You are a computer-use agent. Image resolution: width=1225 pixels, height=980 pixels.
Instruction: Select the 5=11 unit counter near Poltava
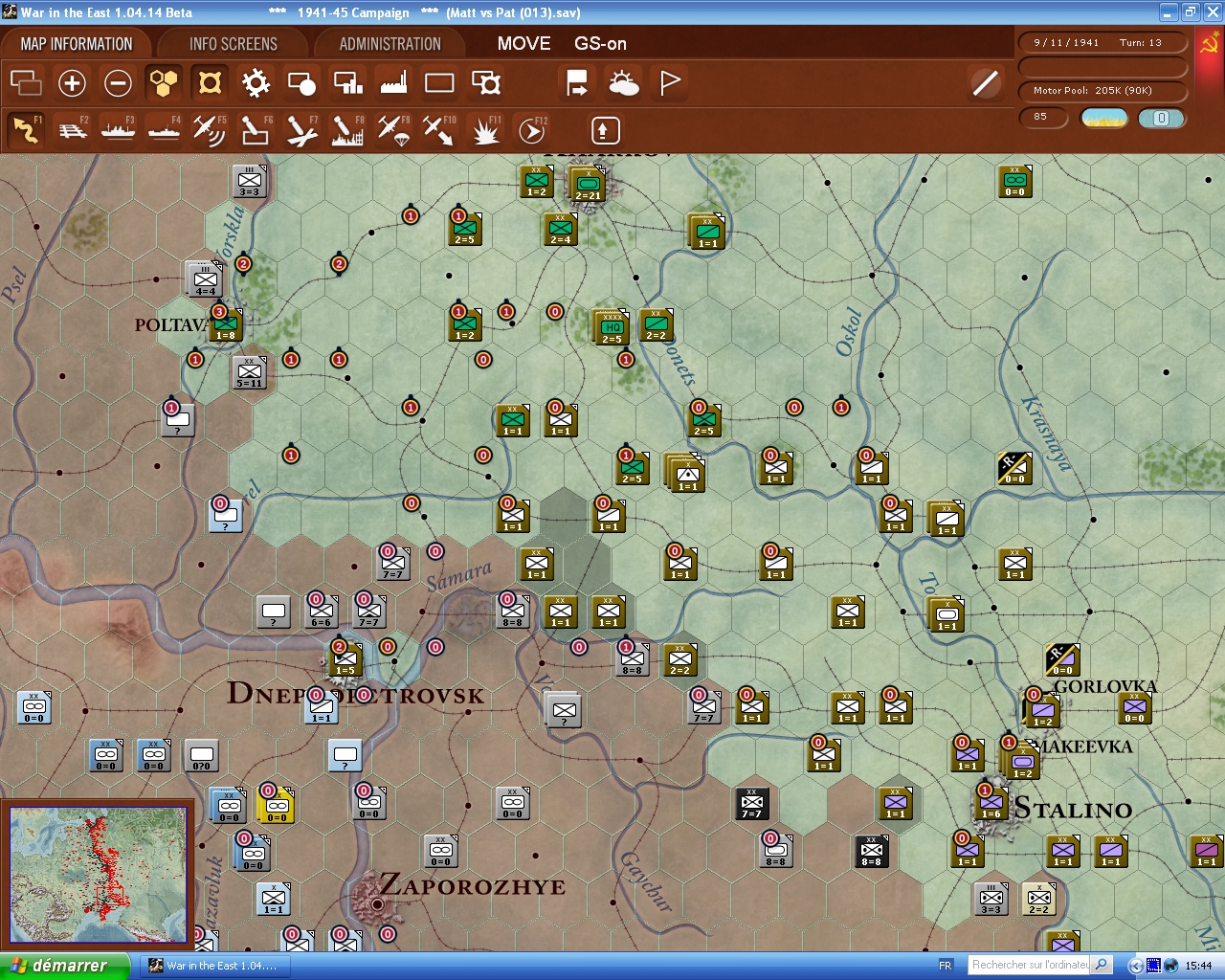coord(249,373)
